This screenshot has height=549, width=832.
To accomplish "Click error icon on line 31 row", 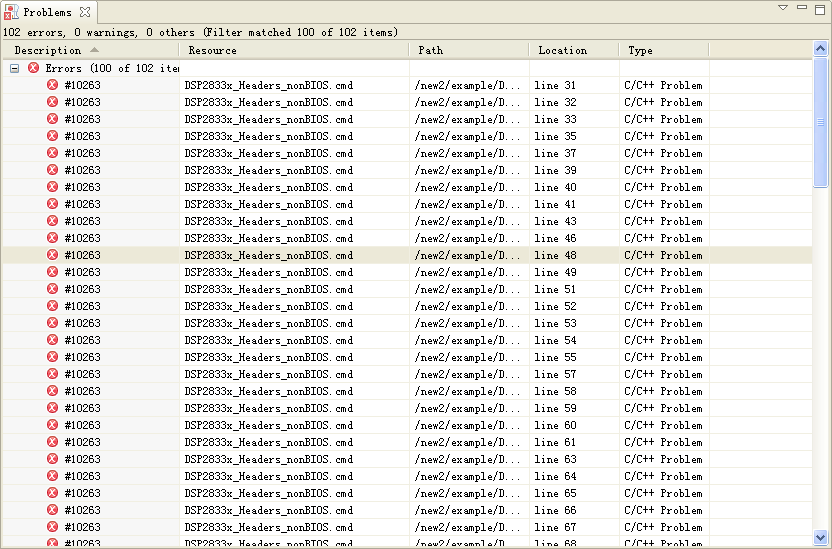I will point(53,85).
